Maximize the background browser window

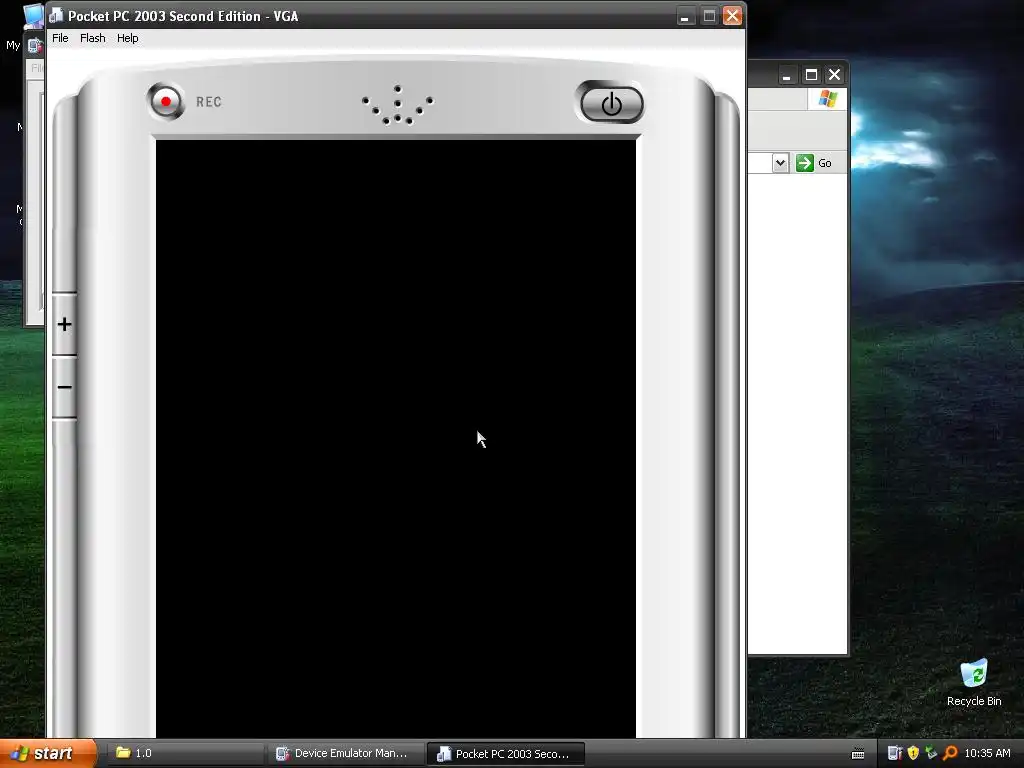tap(811, 74)
